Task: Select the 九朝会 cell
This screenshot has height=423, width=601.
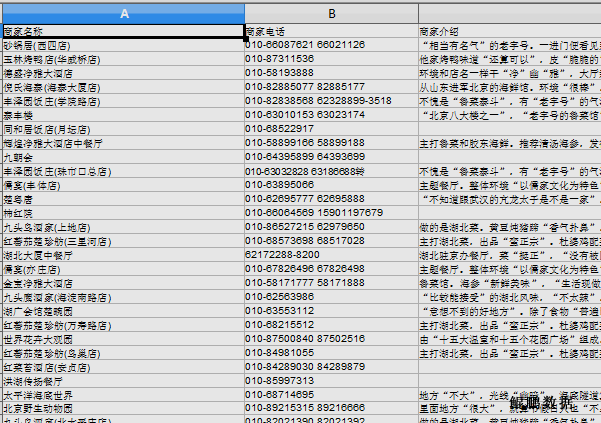Action: point(123,157)
